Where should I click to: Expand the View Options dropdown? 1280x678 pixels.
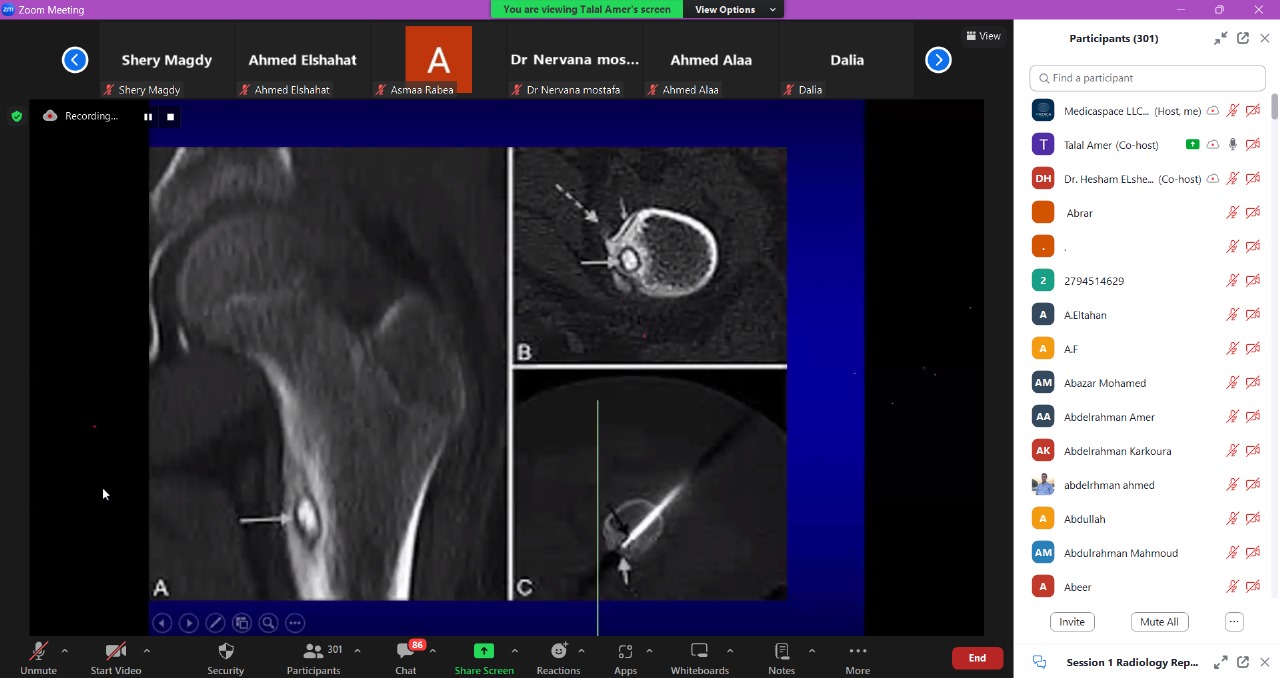click(x=735, y=9)
